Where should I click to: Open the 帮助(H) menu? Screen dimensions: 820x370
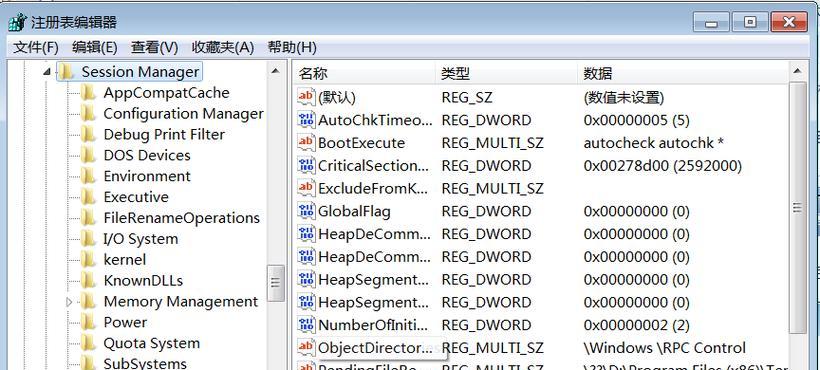tap(292, 48)
